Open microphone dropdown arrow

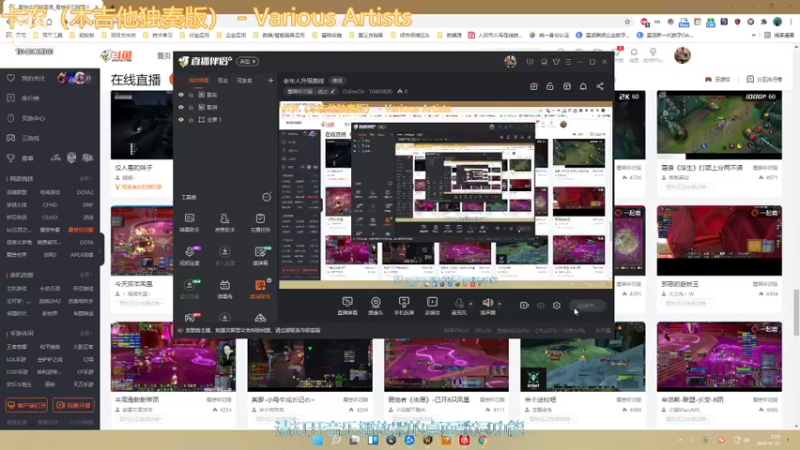[x=470, y=304]
